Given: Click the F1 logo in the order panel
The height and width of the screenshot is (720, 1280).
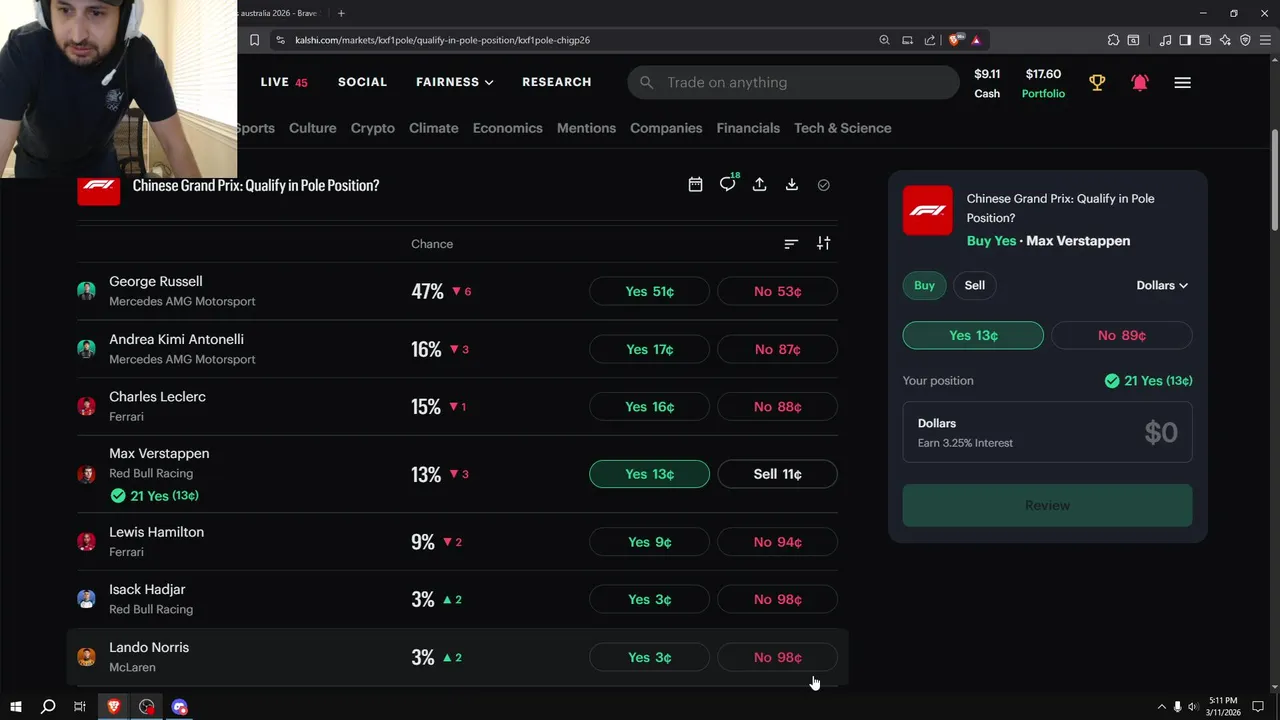Looking at the screenshot, I should pyautogui.click(x=927, y=211).
